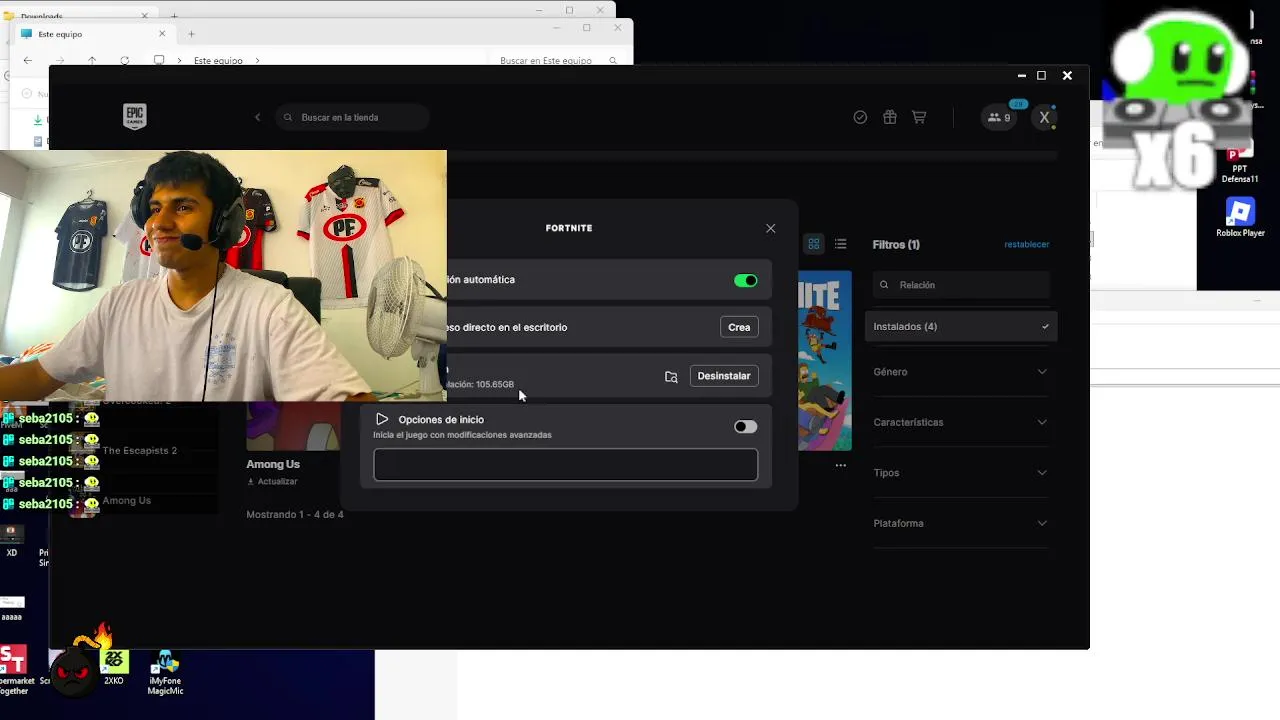Open the shopping cart icon

[919, 117]
